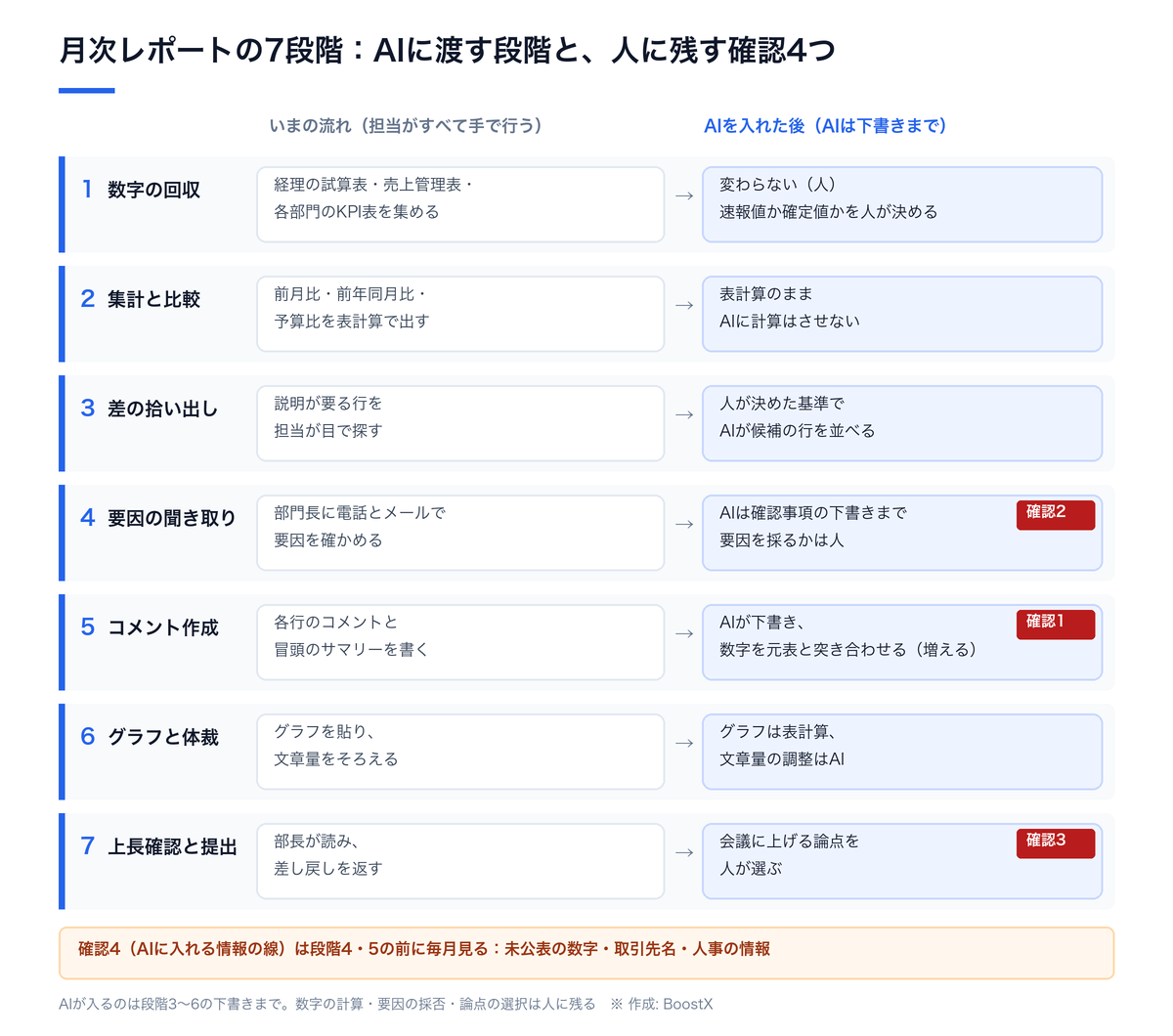Click the step number 1
The image size is (1173, 1036).
pyautogui.click(x=87, y=189)
